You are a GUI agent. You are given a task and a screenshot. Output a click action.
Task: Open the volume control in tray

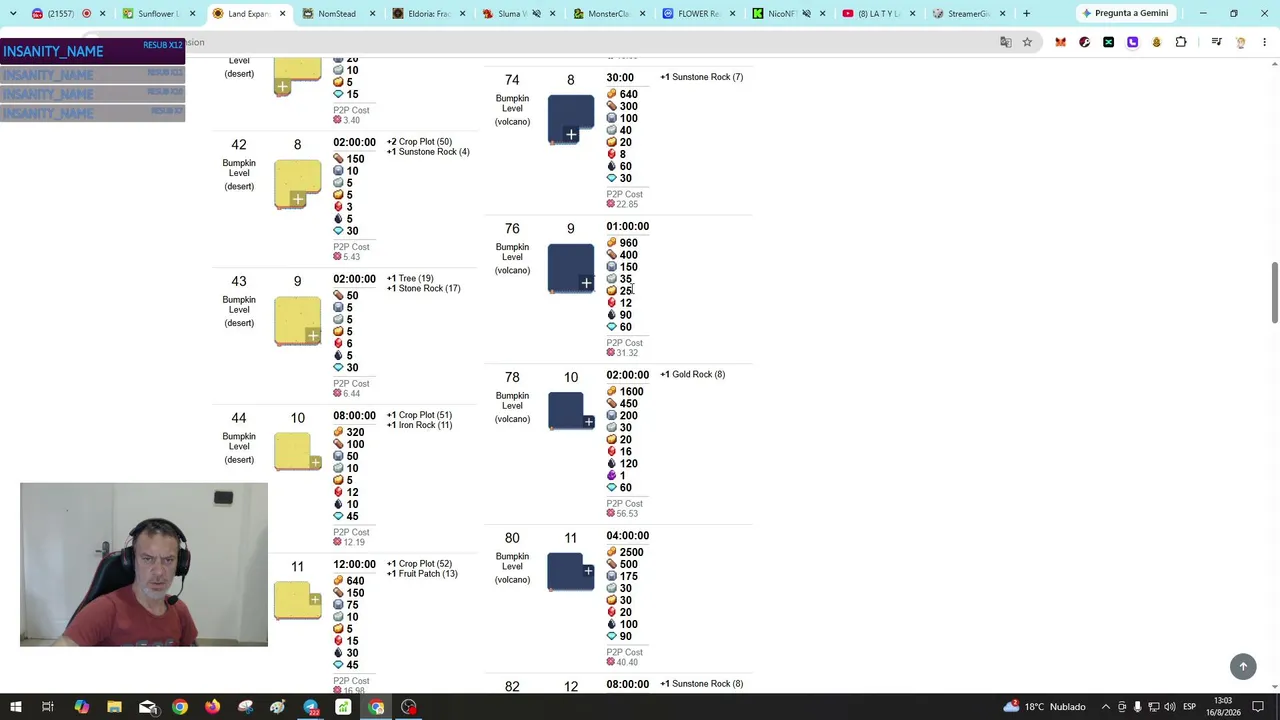click(1169, 707)
